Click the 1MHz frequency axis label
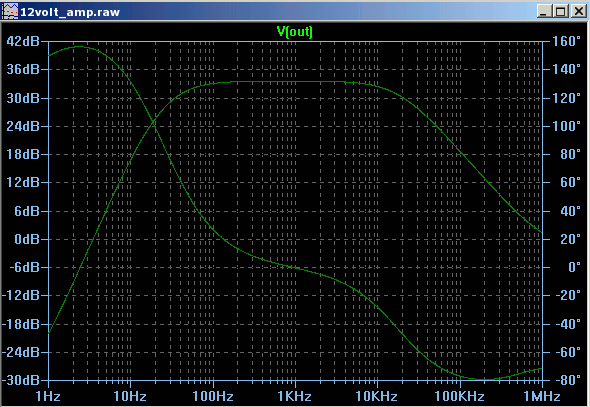The width and height of the screenshot is (590, 407). 541,396
